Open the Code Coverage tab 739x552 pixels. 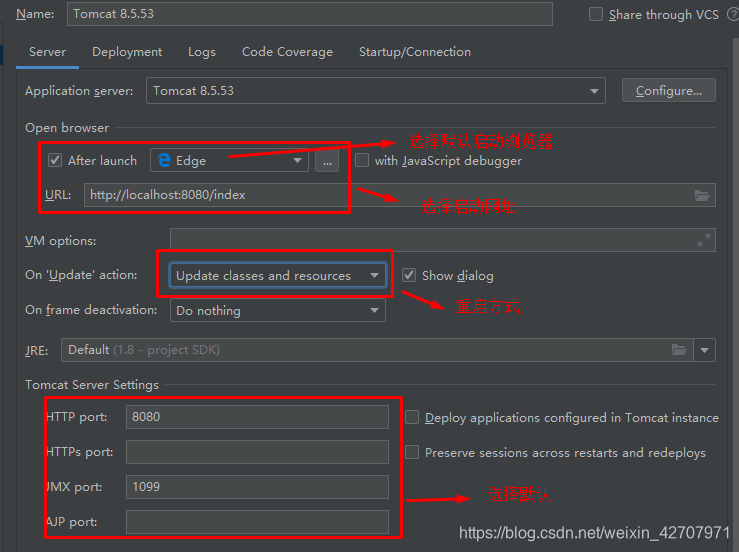[287, 52]
